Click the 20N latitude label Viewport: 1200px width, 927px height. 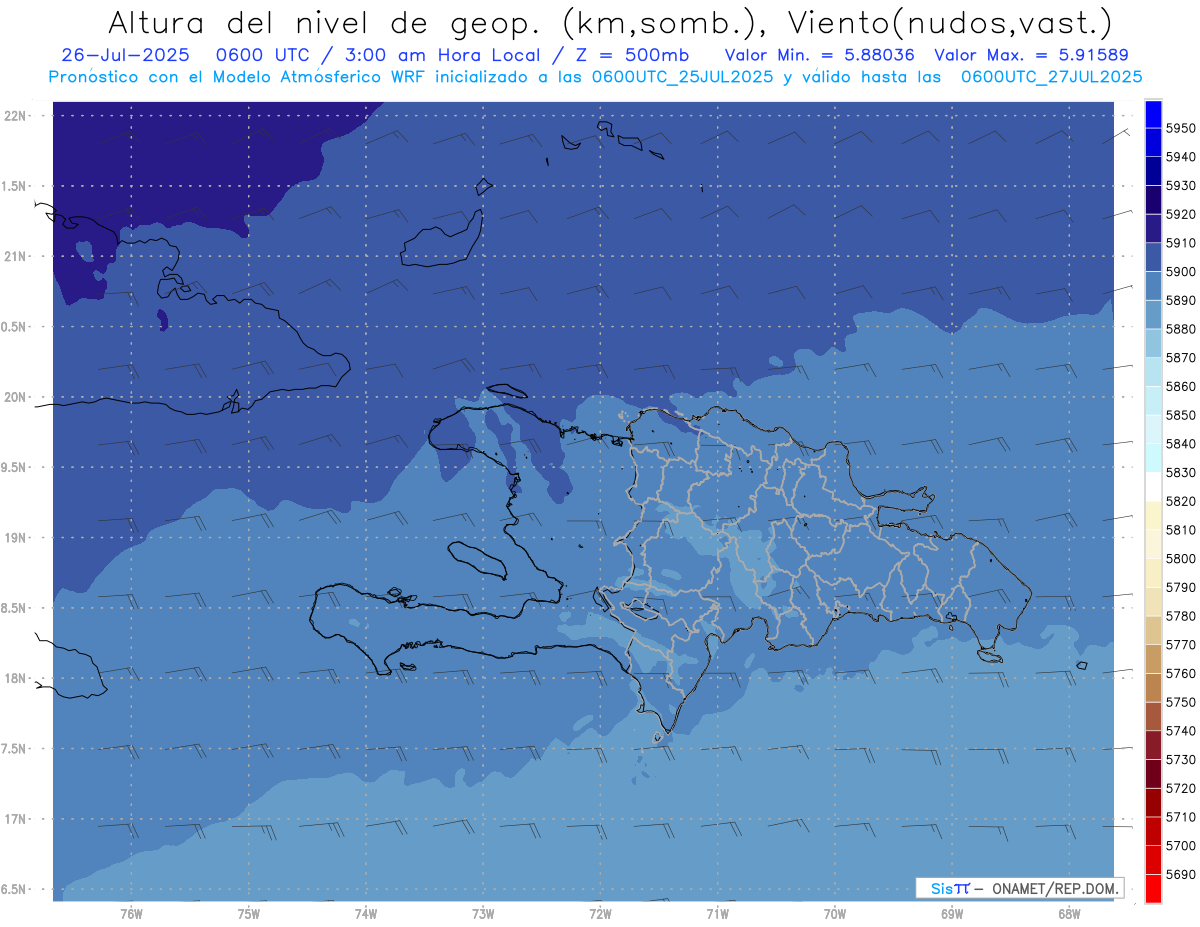pyautogui.click(x=16, y=397)
